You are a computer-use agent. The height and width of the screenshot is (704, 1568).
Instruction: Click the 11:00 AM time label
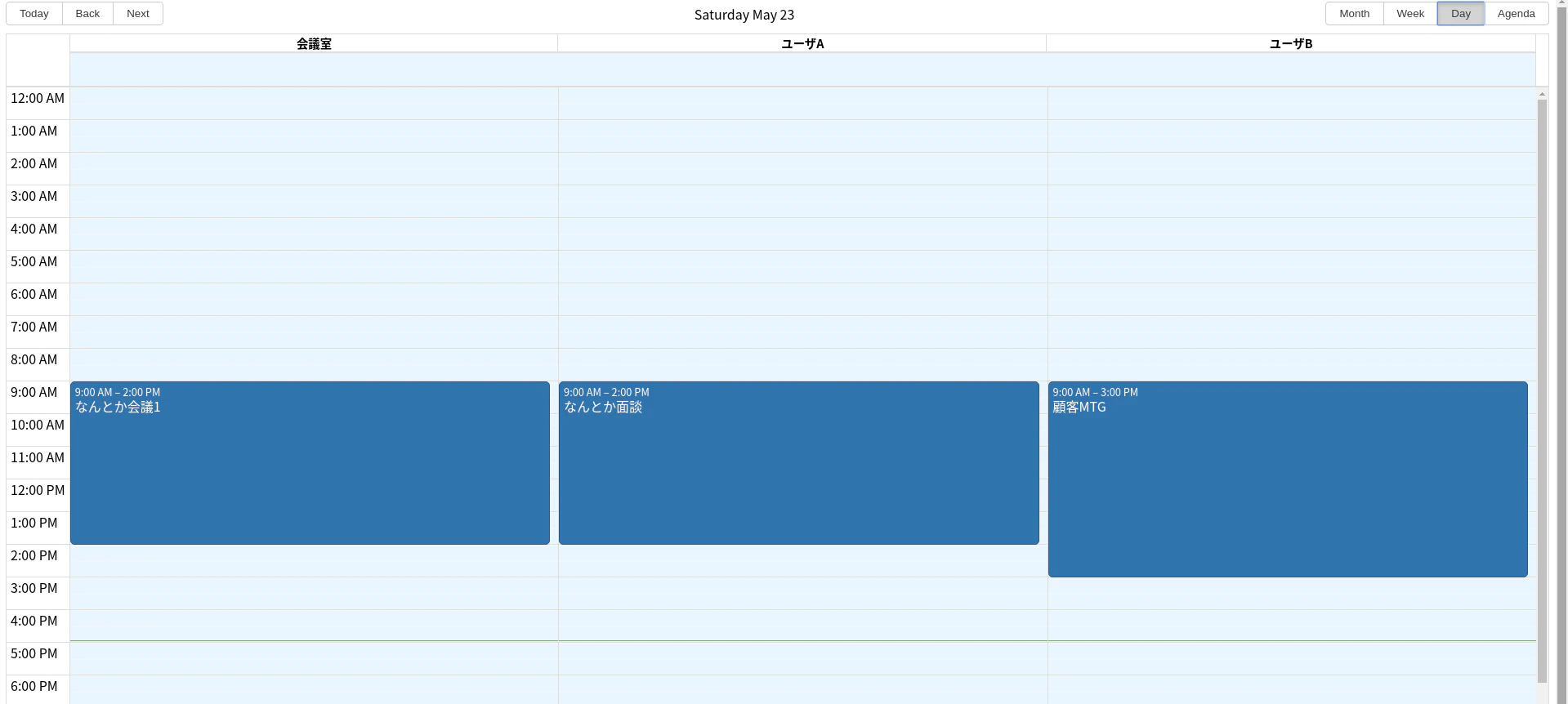coord(38,458)
